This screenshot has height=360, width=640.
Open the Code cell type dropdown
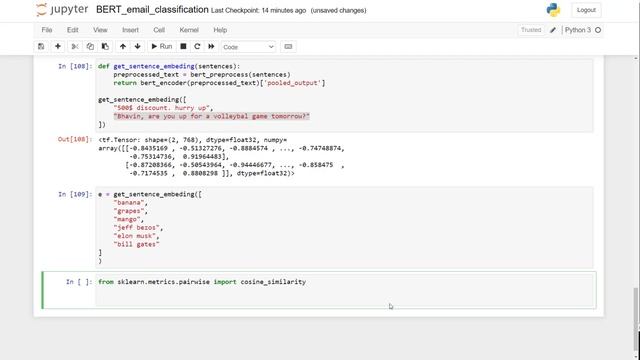[x=248, y=47]
